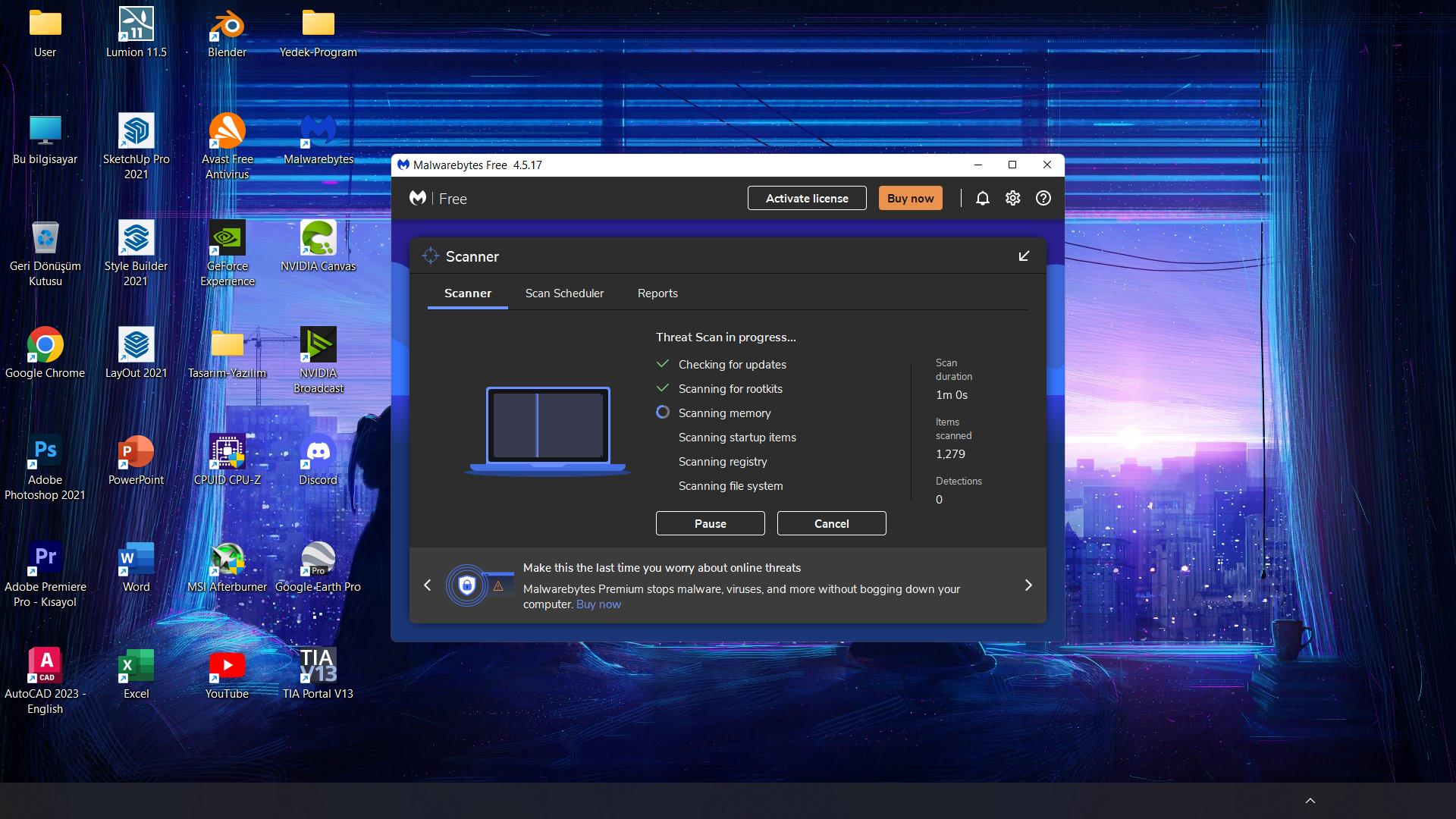Select PowerPoint desktop shortcut
The height and width of the screenshot is (819, 1456).
coord(136,461)
